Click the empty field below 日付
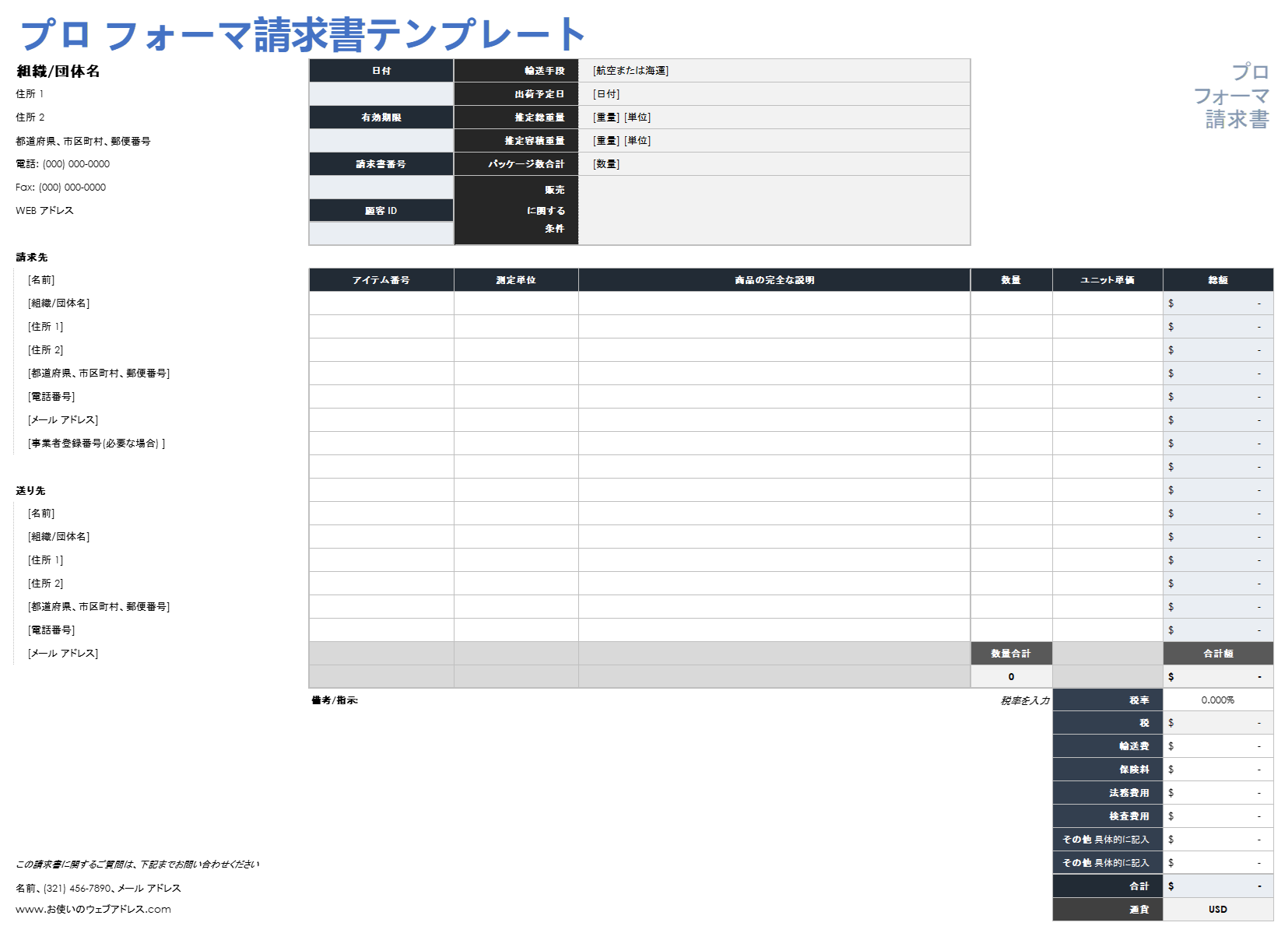Screen dimensions: 1288x933 [x=381, y=93]
